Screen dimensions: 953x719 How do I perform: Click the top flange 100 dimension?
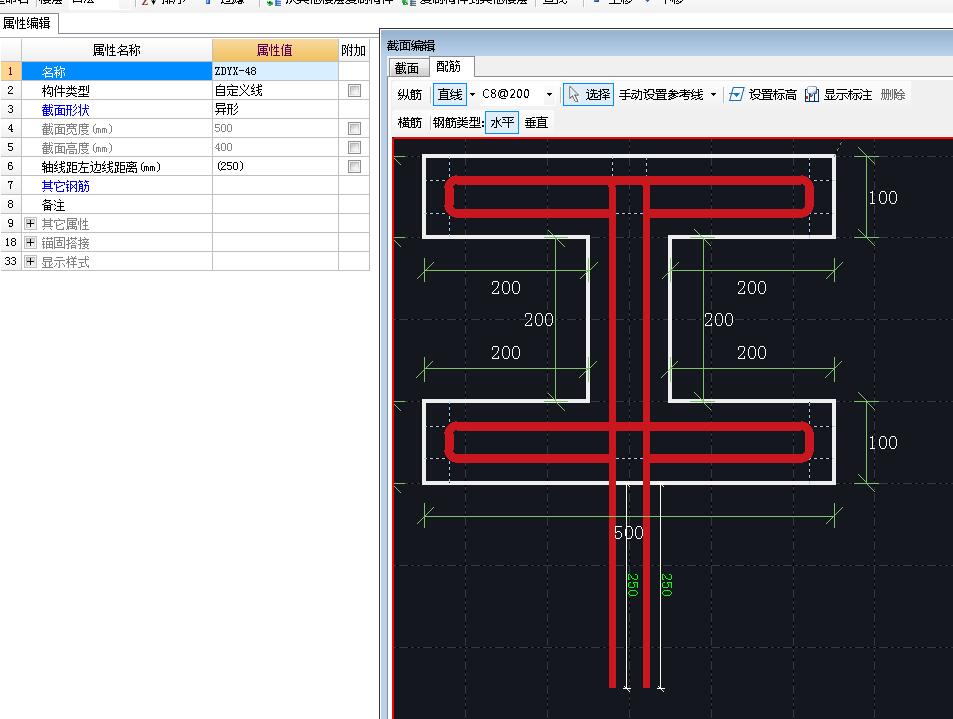pyautogui.click(x=882, y=198)
